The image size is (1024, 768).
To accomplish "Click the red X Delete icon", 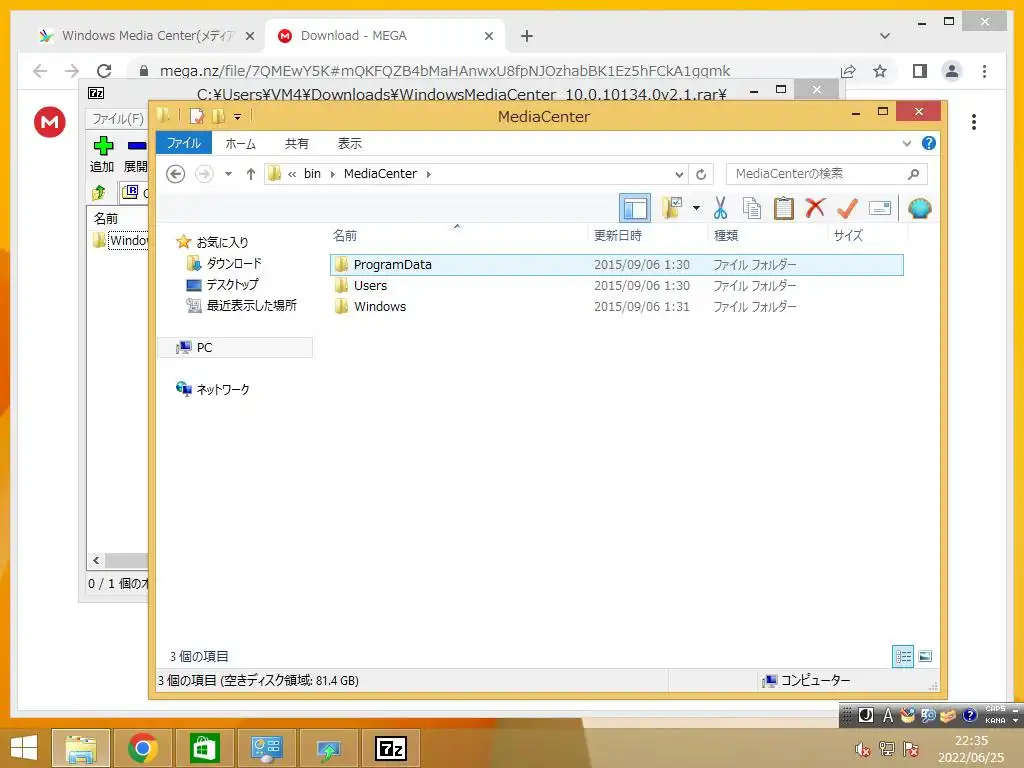I will pos(815,208).
